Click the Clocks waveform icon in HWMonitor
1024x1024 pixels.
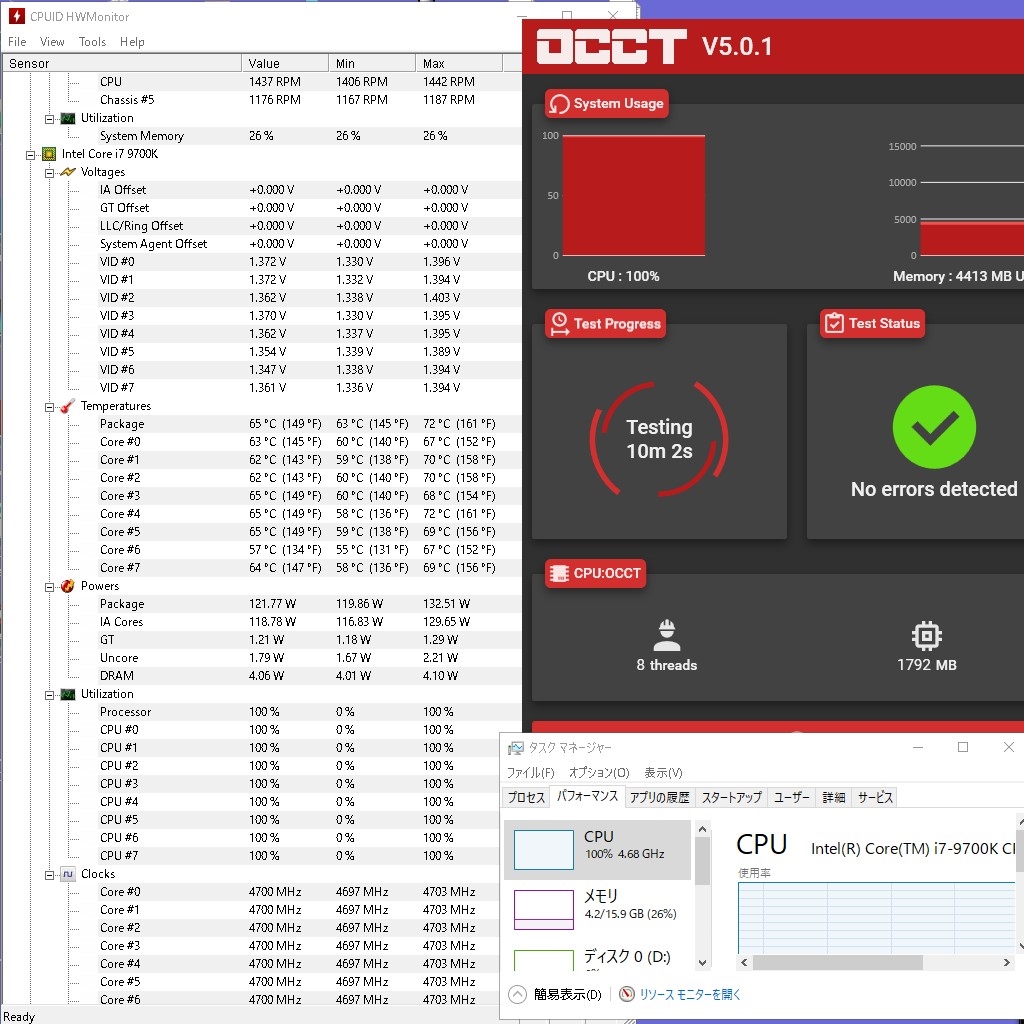(68, 874)
